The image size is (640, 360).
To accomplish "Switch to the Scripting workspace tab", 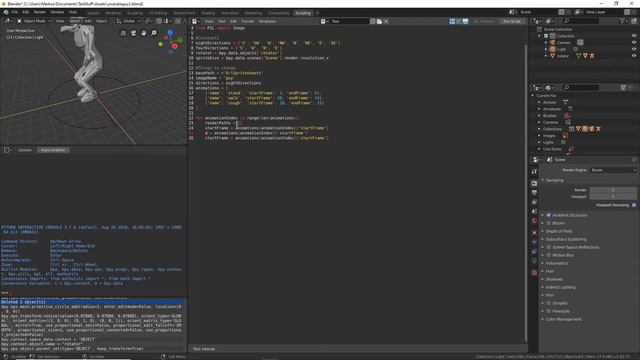I will click(x=303, y=13).
